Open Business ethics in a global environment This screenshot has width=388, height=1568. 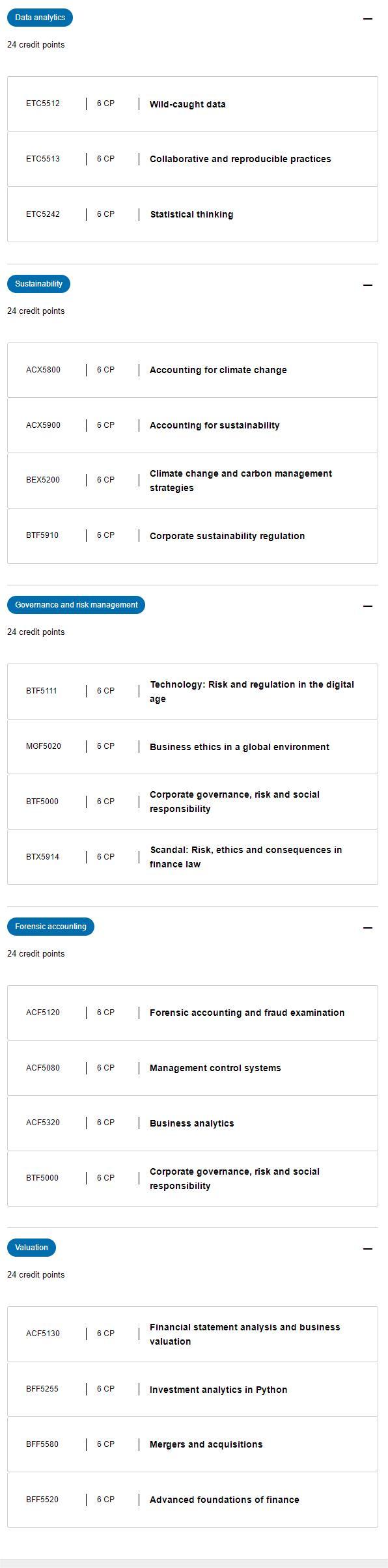[x=193, y=747]
